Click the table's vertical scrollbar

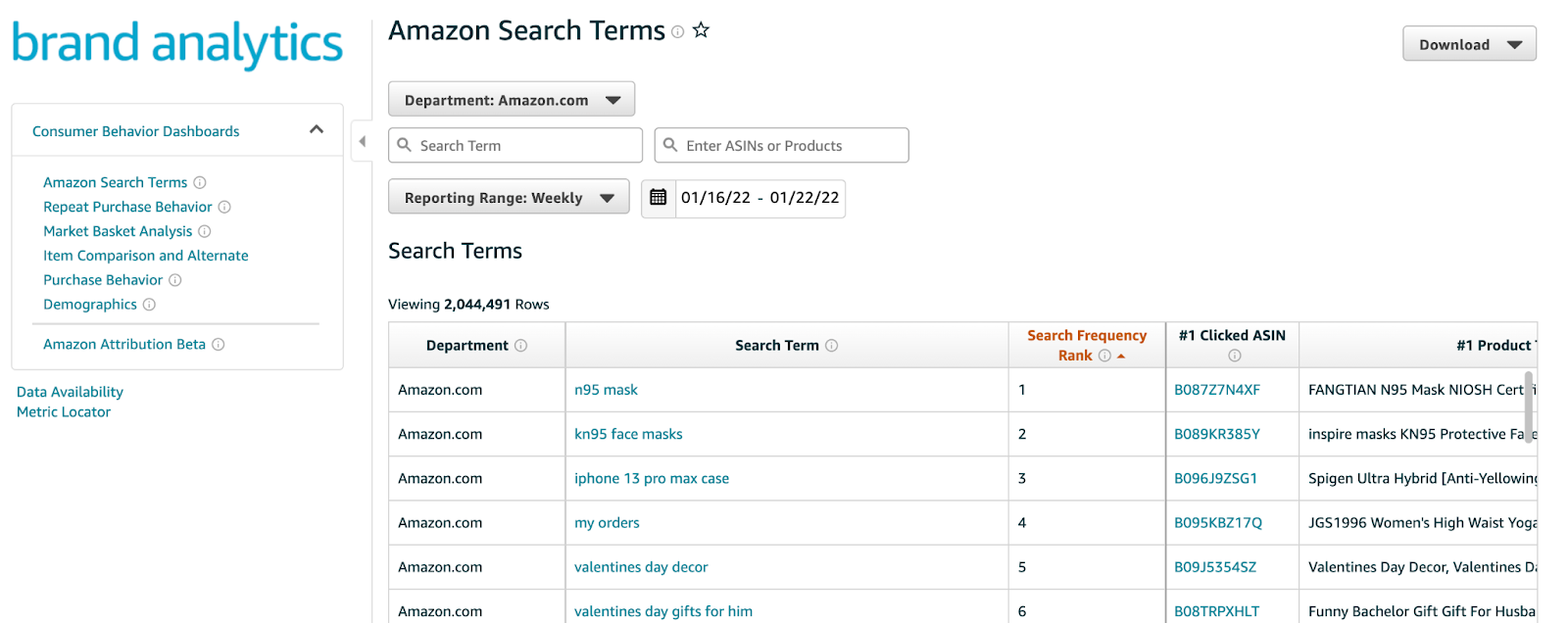1528,407
